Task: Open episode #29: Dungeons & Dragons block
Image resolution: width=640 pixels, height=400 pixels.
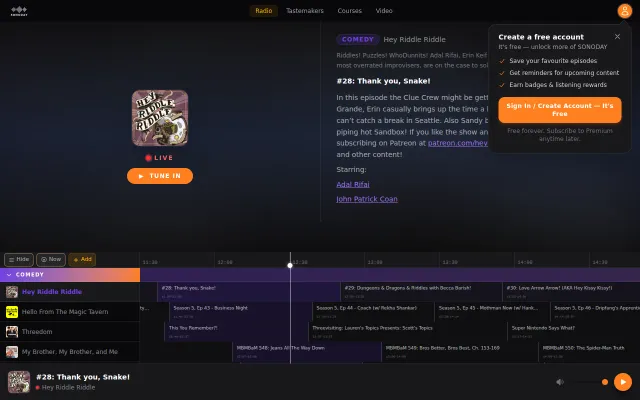Action: pyautogui.click(x=421, y=292)
